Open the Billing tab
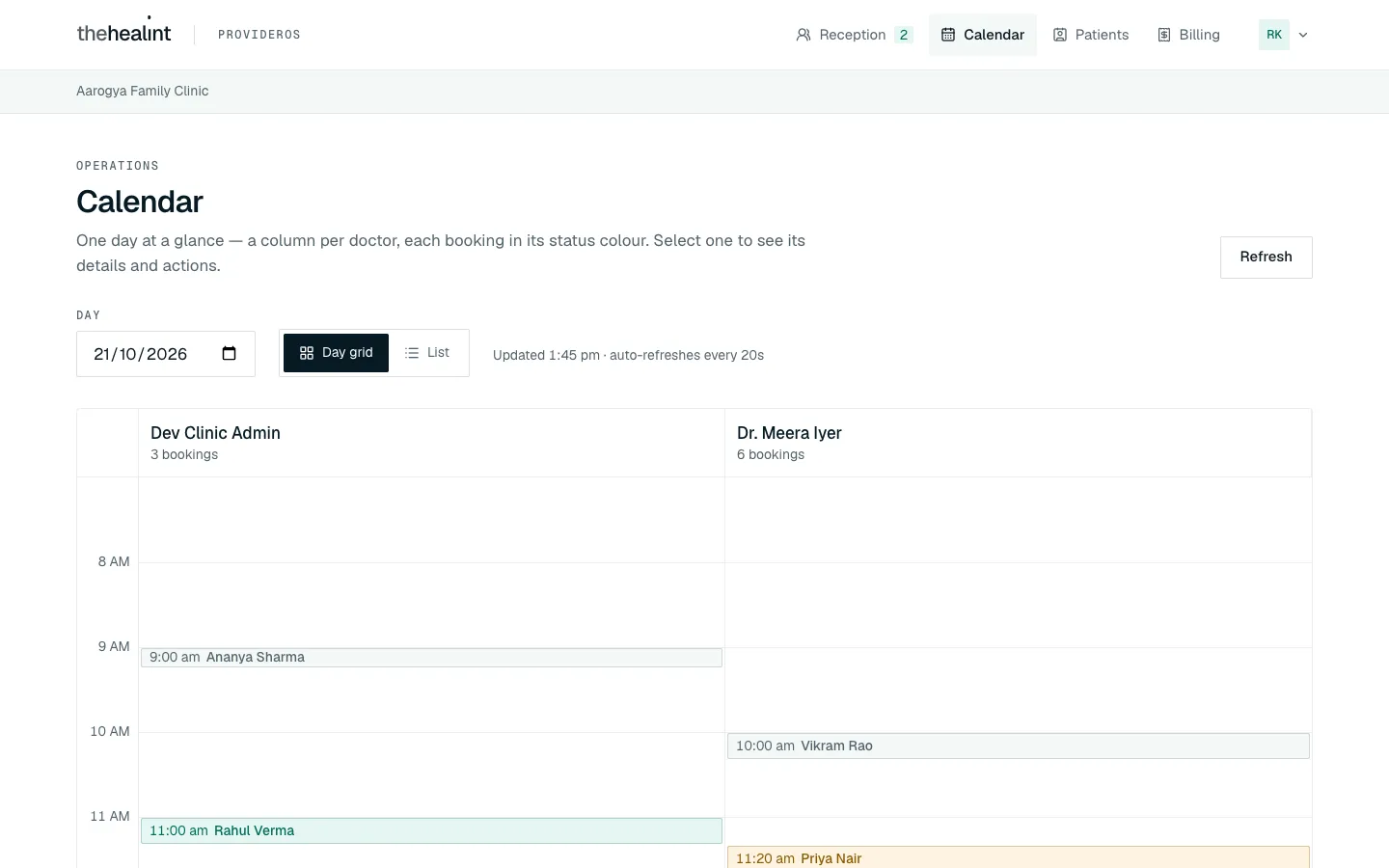Screen dimensions: 1389x868 1188,35
